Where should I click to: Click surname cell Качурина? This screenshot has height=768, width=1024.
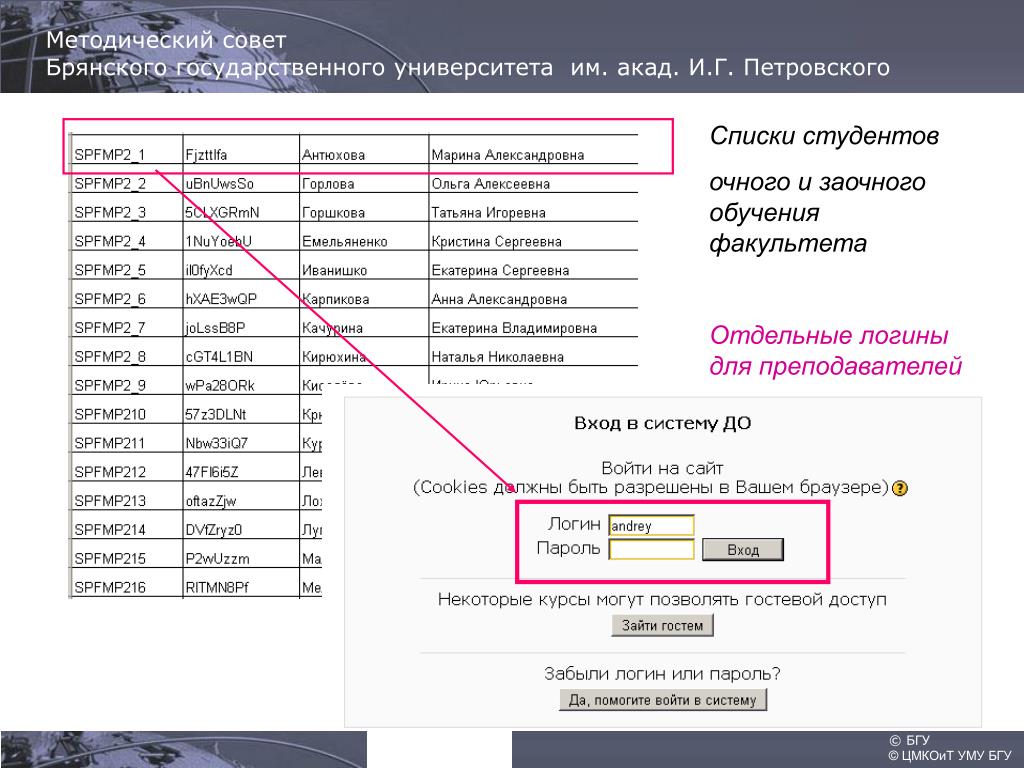tap(364, 323)
